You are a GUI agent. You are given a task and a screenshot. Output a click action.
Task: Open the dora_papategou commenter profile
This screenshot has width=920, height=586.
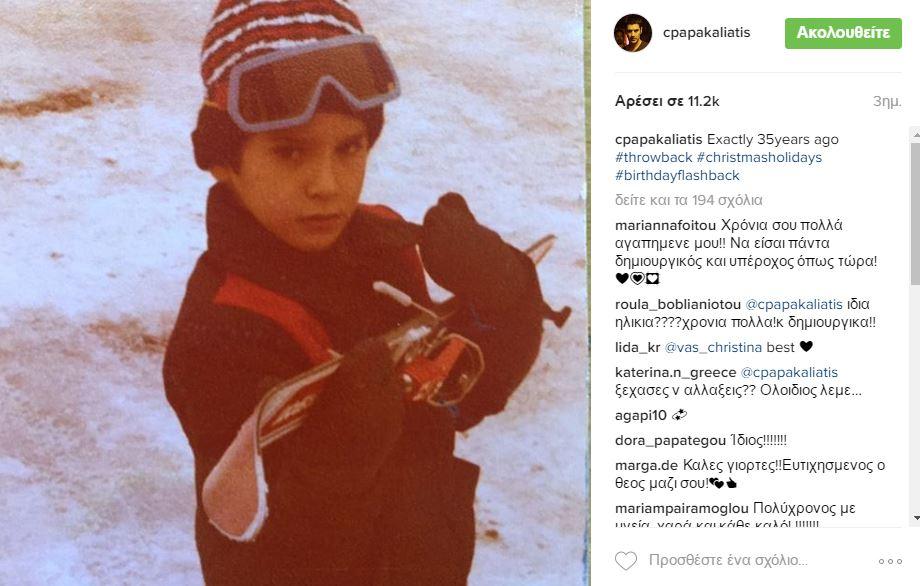point(662,441)
